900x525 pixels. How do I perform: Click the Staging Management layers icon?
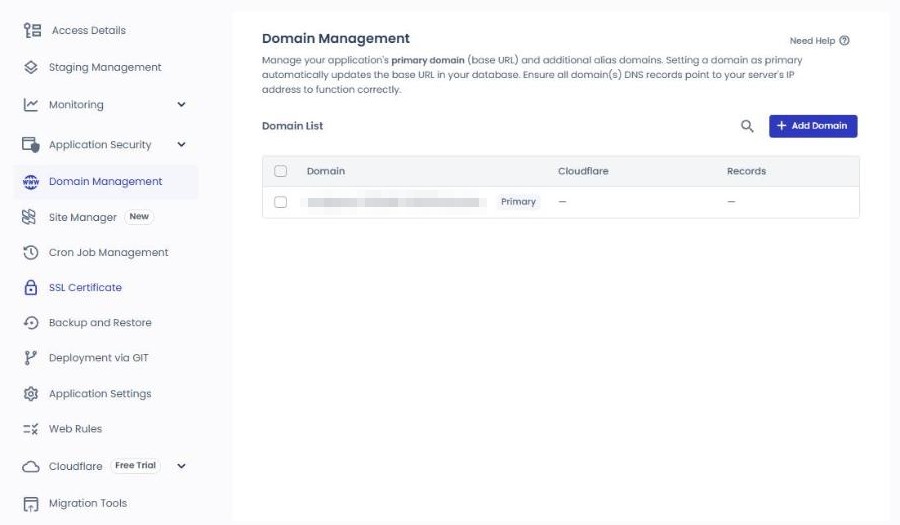(31, 67)
